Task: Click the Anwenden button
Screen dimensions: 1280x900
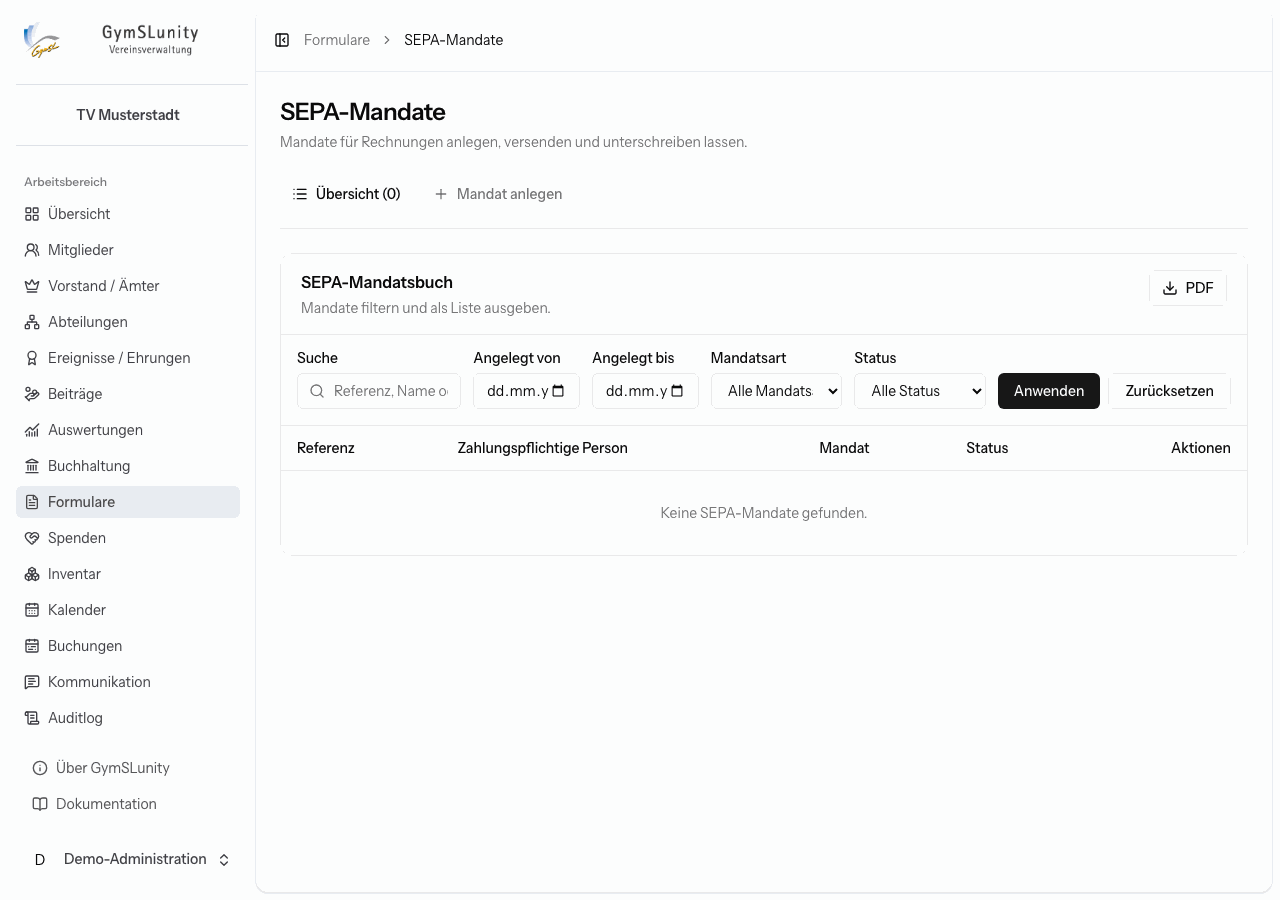Action: pyautogui.click(x=1049, y=391)
